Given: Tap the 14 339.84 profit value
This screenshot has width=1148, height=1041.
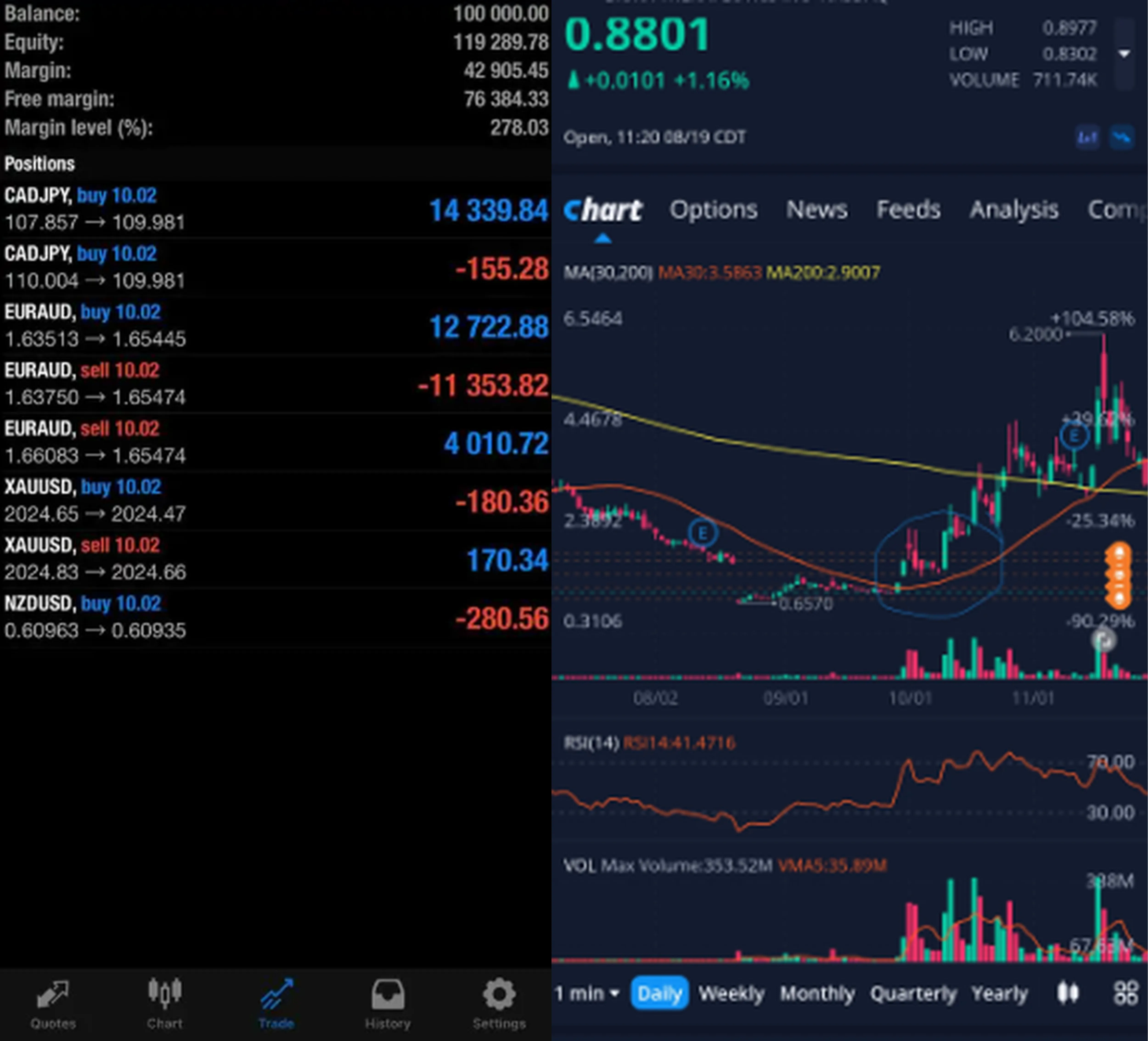Looking at the screenshot, I should (489, 211).
